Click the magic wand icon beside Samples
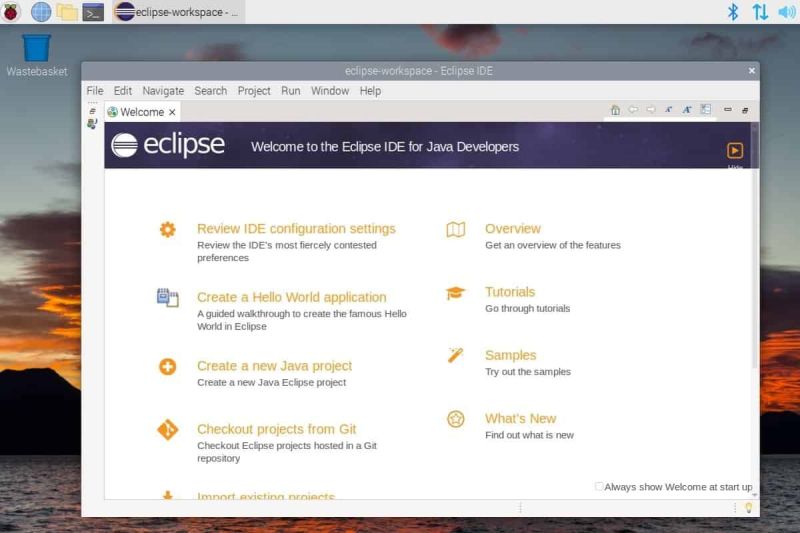This screenshot has height=533, width=800. click(455, 355)
